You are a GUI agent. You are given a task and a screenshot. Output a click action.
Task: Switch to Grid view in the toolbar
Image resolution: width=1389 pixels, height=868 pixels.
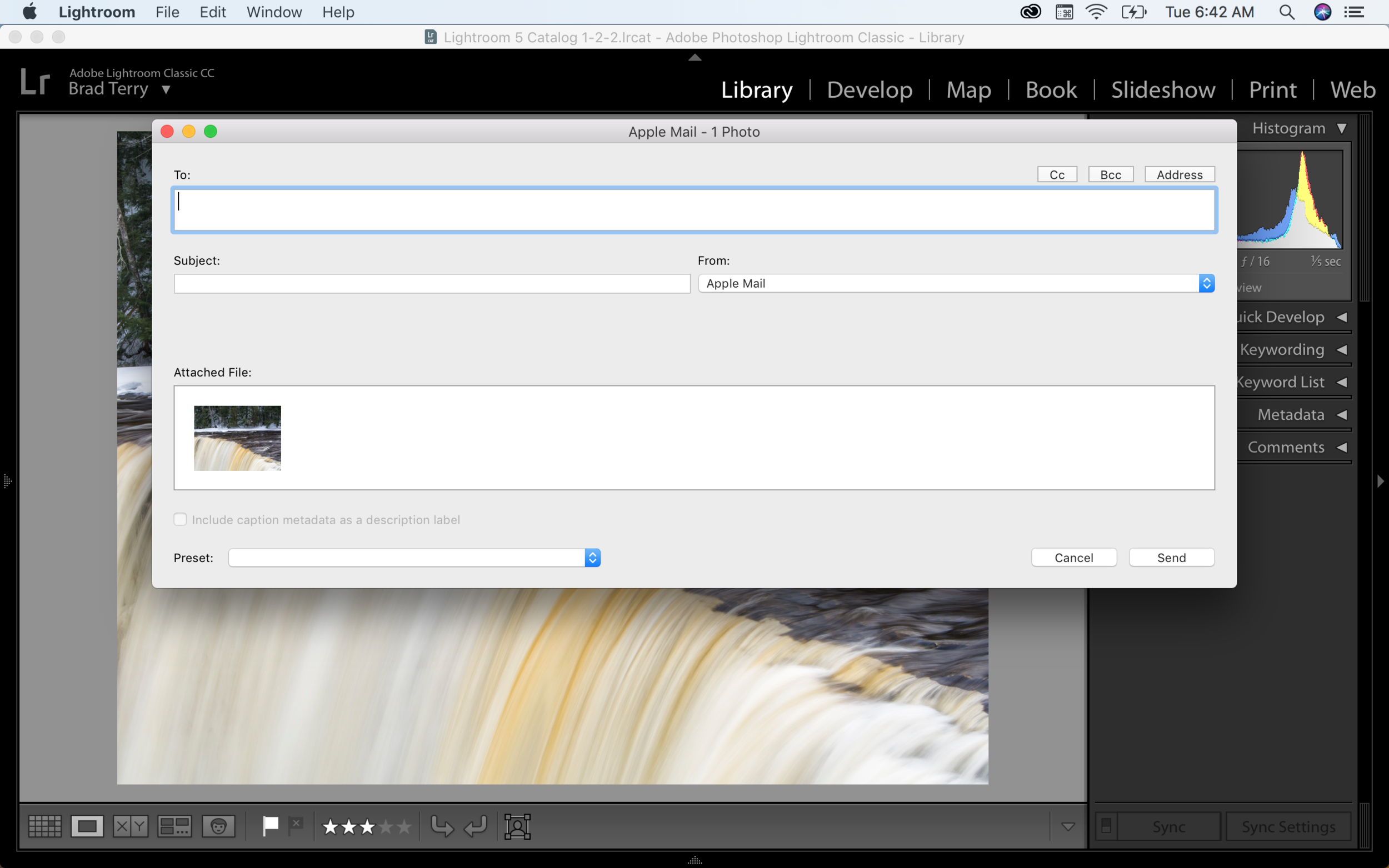click(45, 826)
